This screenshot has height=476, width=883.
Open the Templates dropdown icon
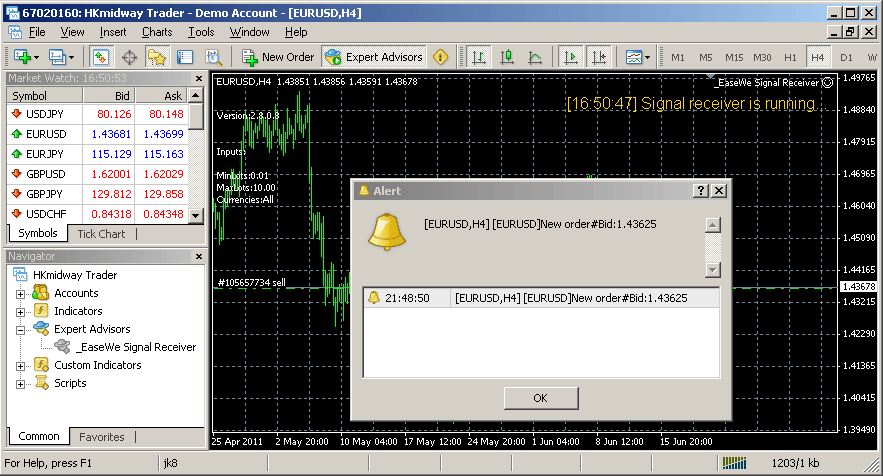click(637, 57)
